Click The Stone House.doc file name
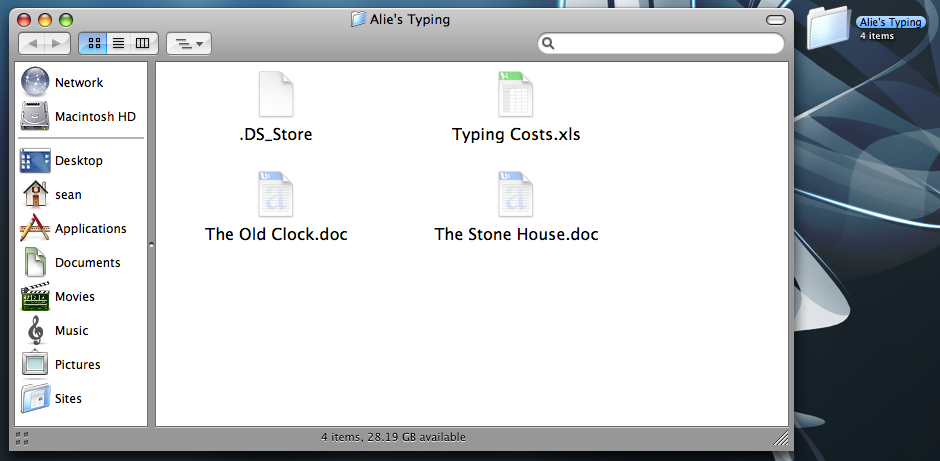 [x=516, y=234]
